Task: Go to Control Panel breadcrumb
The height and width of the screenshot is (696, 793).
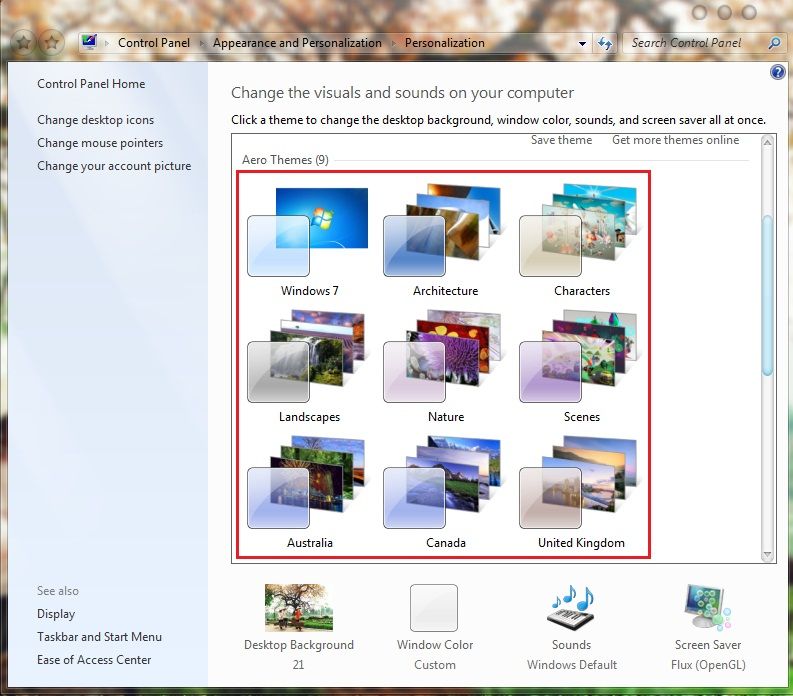Action: (x=154, y=43)
